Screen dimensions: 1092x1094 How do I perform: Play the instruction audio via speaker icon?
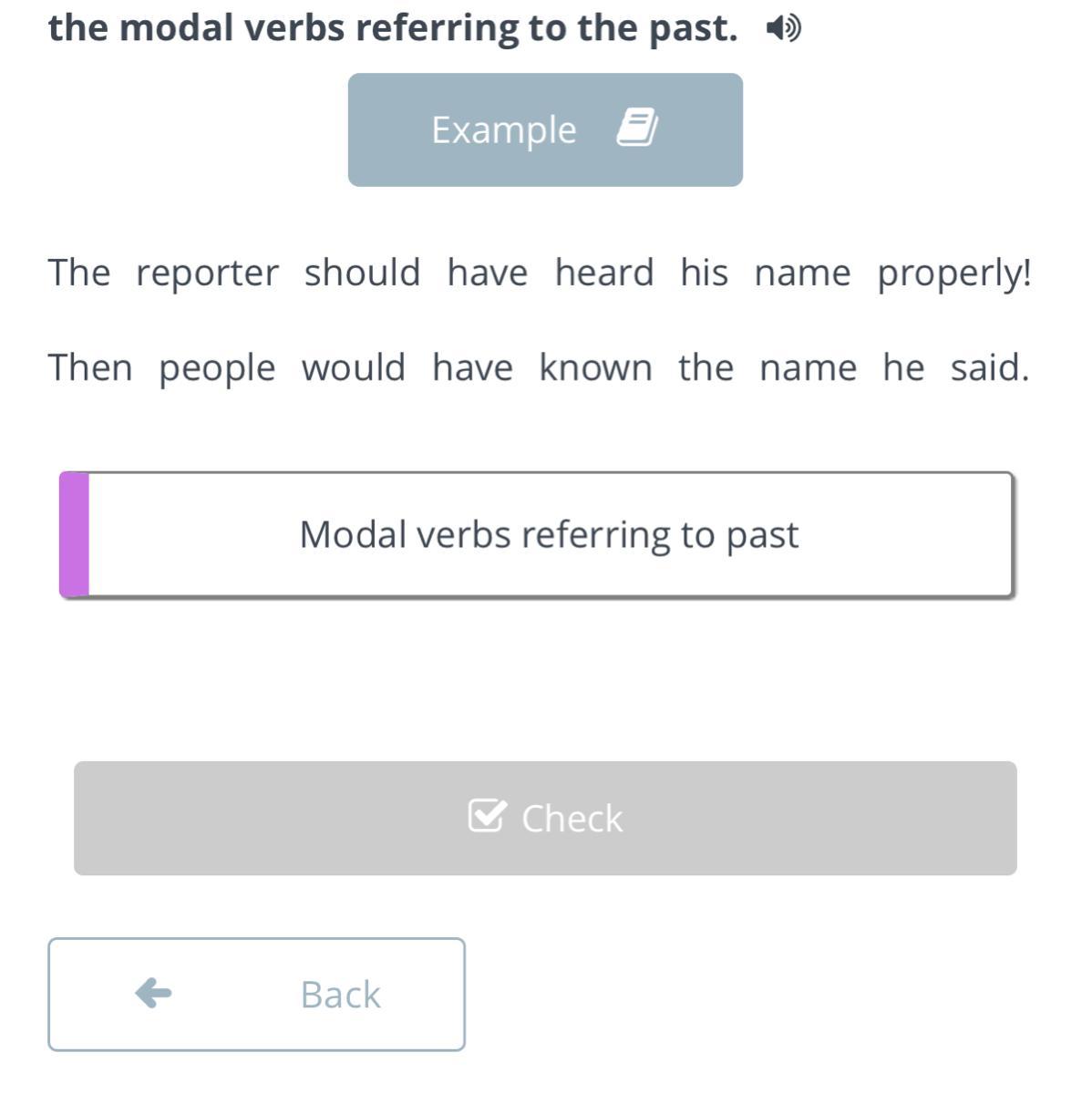784,29
